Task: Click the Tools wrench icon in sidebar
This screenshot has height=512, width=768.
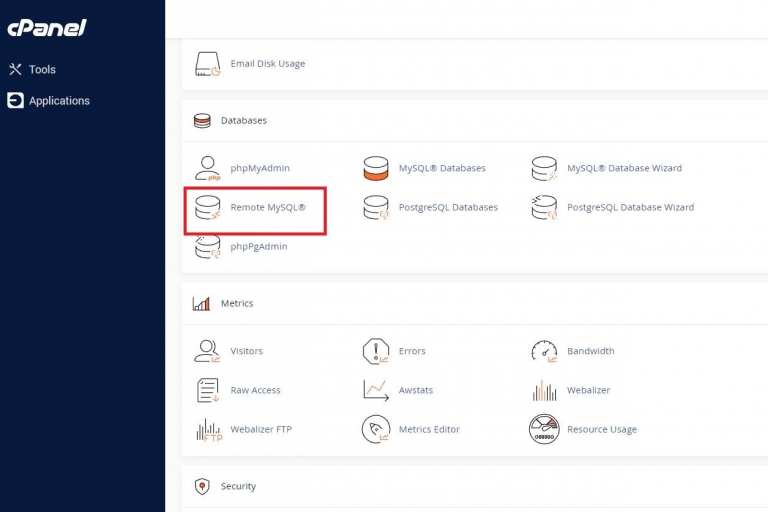Action: pyautogui.click(x=15, y=70)
